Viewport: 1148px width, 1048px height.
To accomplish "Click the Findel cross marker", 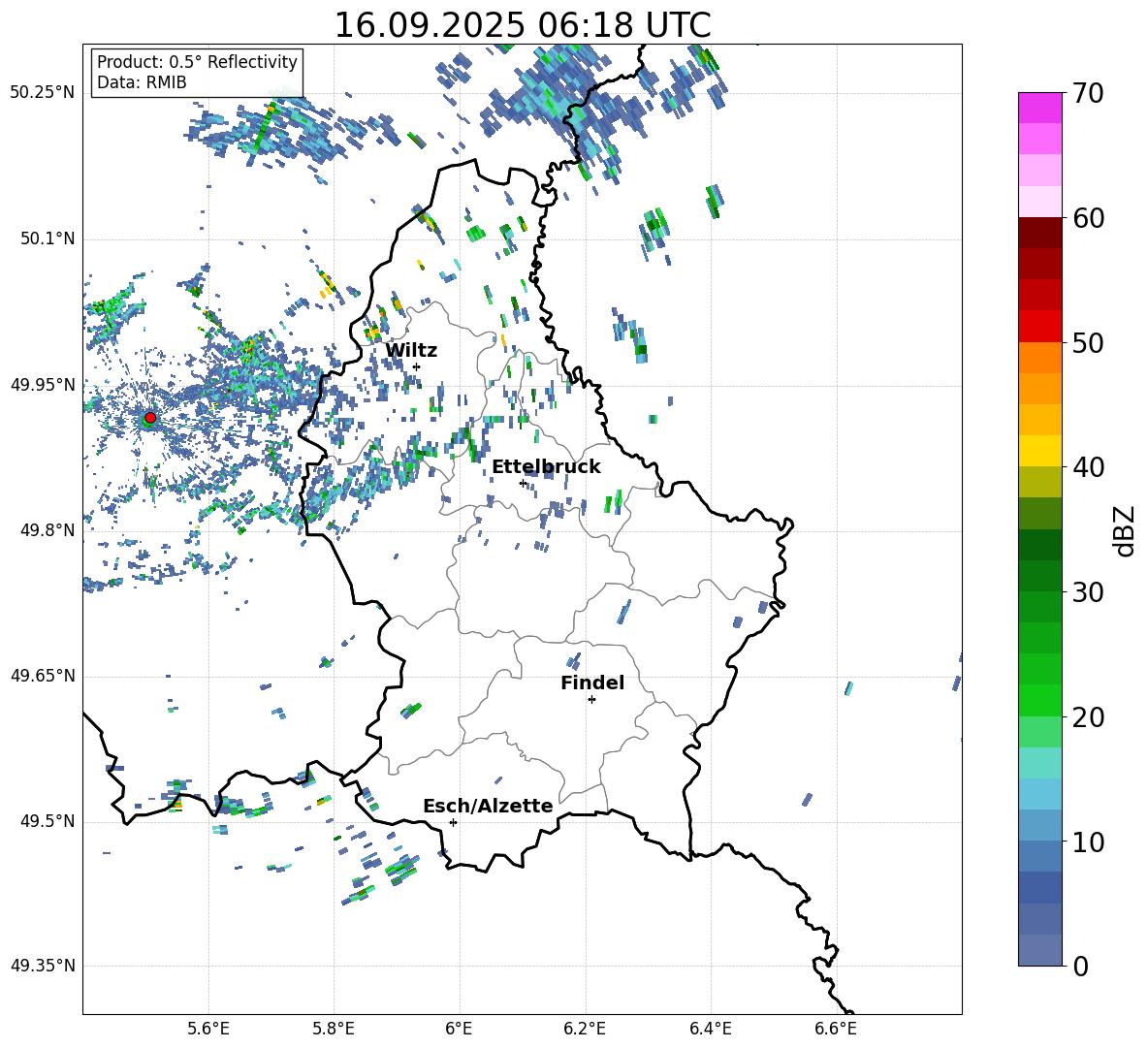I will coord(591,700).
